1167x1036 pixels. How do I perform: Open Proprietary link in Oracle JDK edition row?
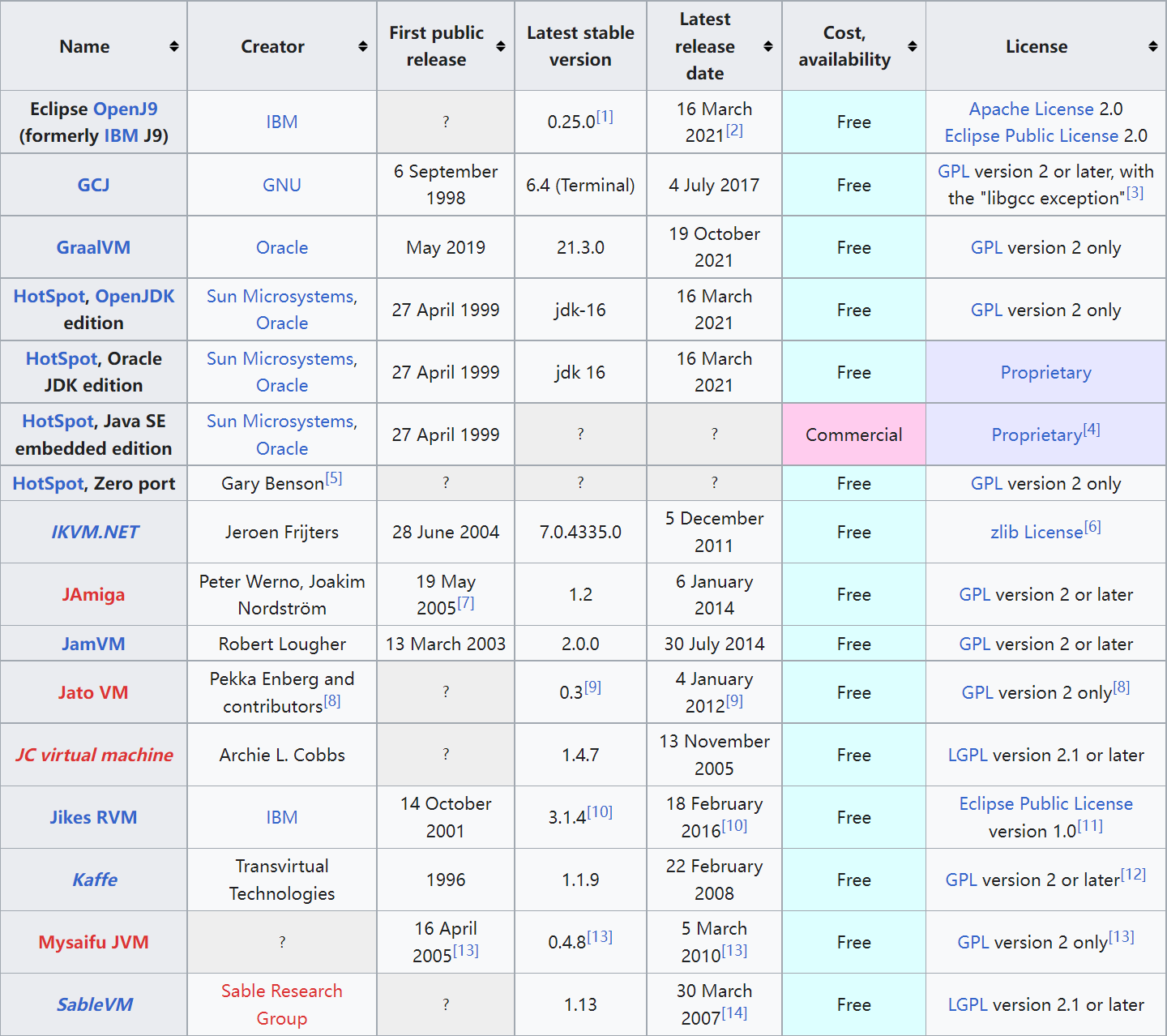(1046, 372)
